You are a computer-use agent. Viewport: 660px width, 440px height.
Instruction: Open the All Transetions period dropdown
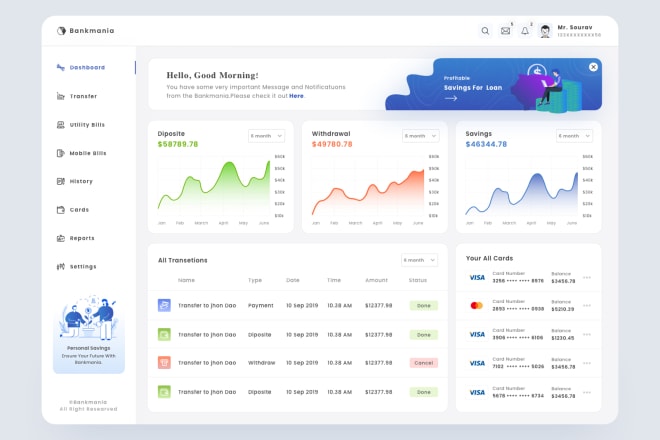(x=419, y=260)
